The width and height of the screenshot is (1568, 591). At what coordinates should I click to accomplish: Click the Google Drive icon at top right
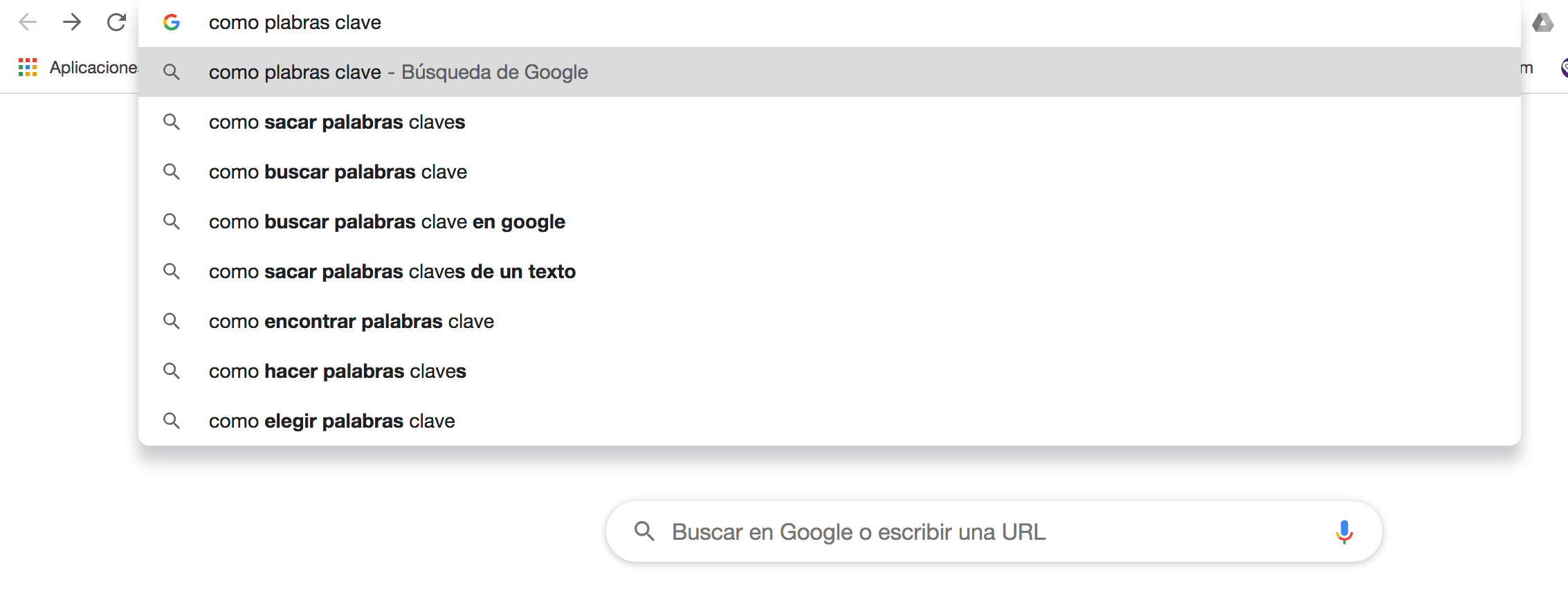click(1542, 23)
